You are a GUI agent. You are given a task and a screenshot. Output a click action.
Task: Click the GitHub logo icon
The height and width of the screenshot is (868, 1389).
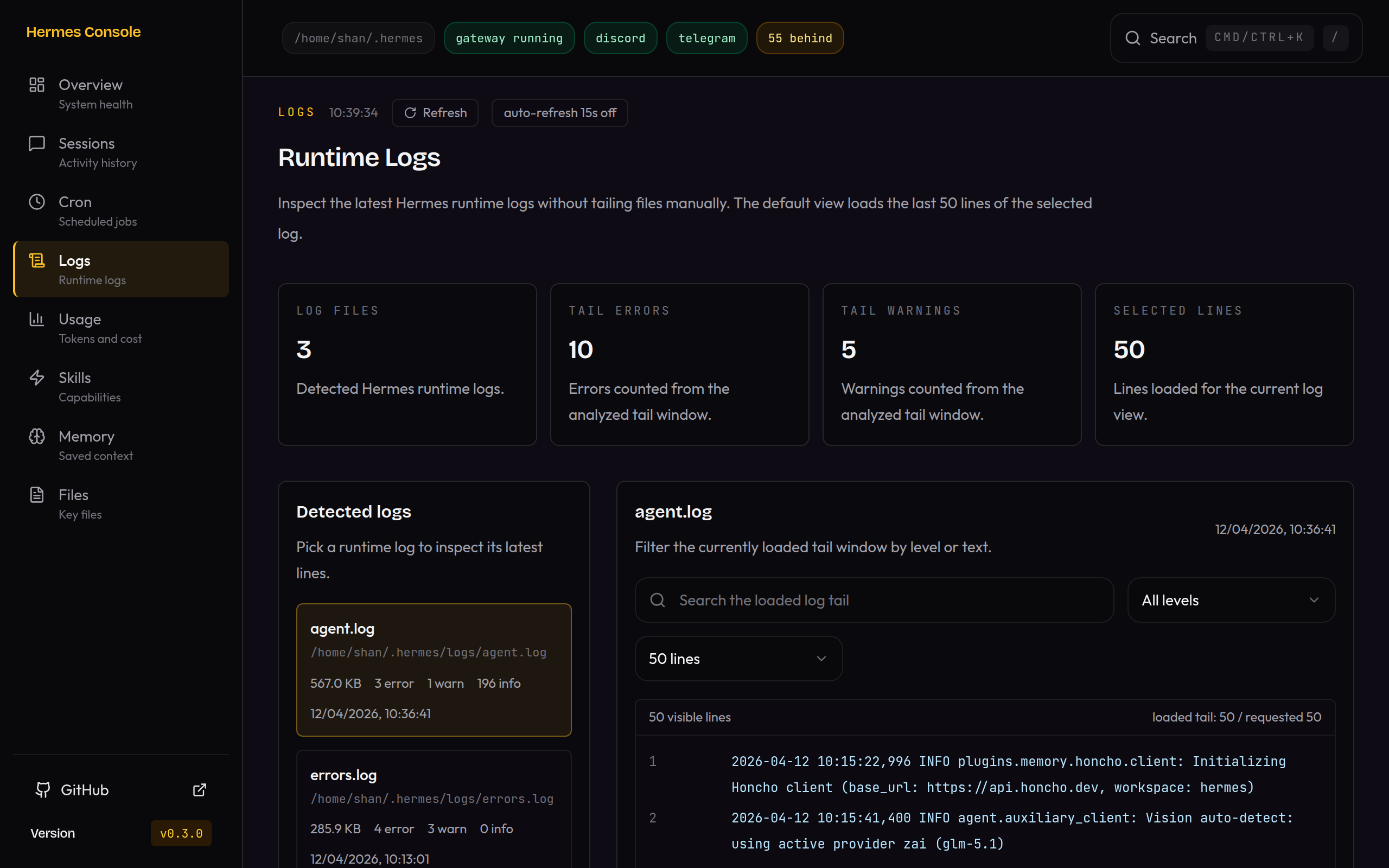click(x=42, y=790)
